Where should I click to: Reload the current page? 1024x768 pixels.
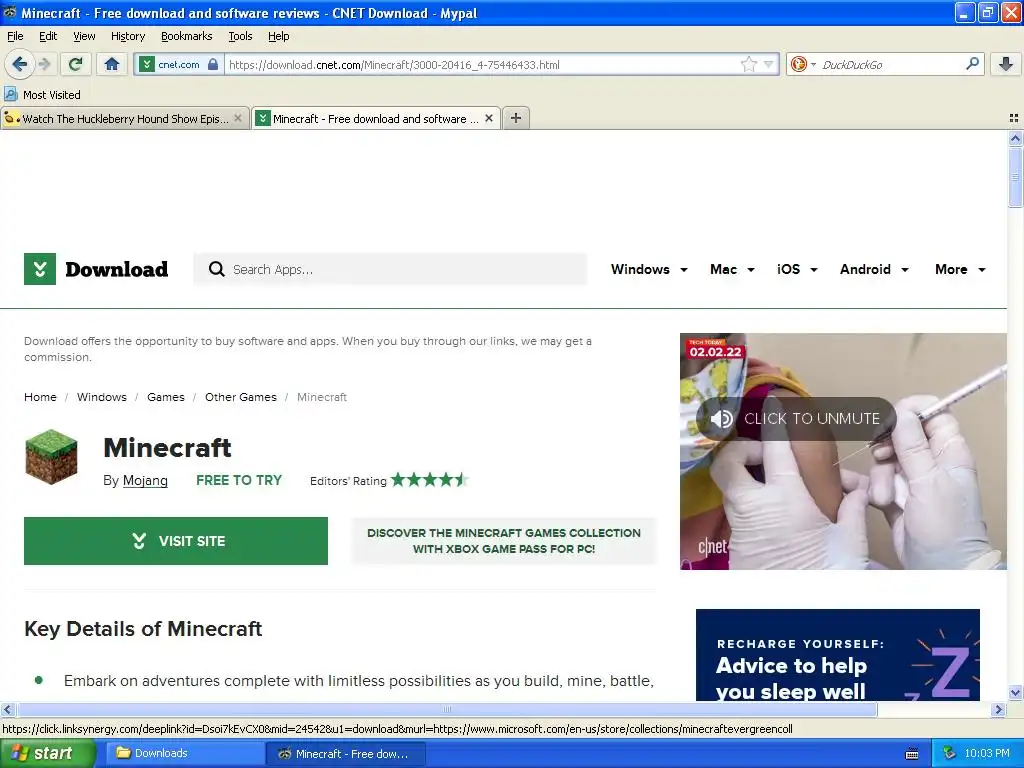[x=76, y=64]
